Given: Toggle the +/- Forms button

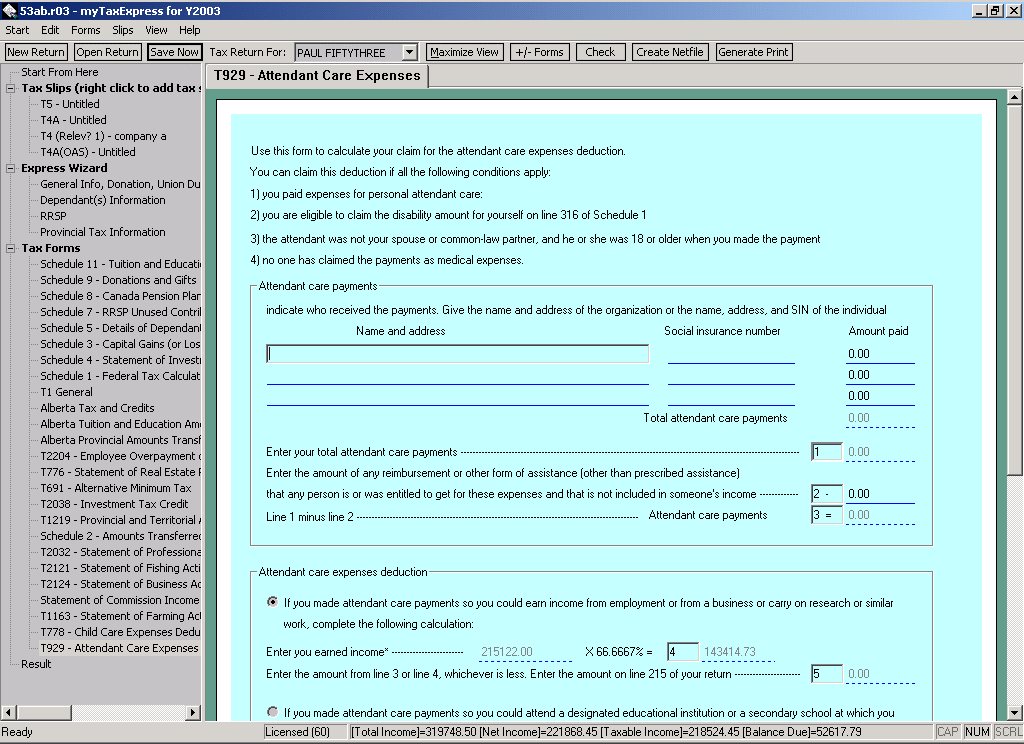Looking at the screenshot, I should [x=539, y=52].
